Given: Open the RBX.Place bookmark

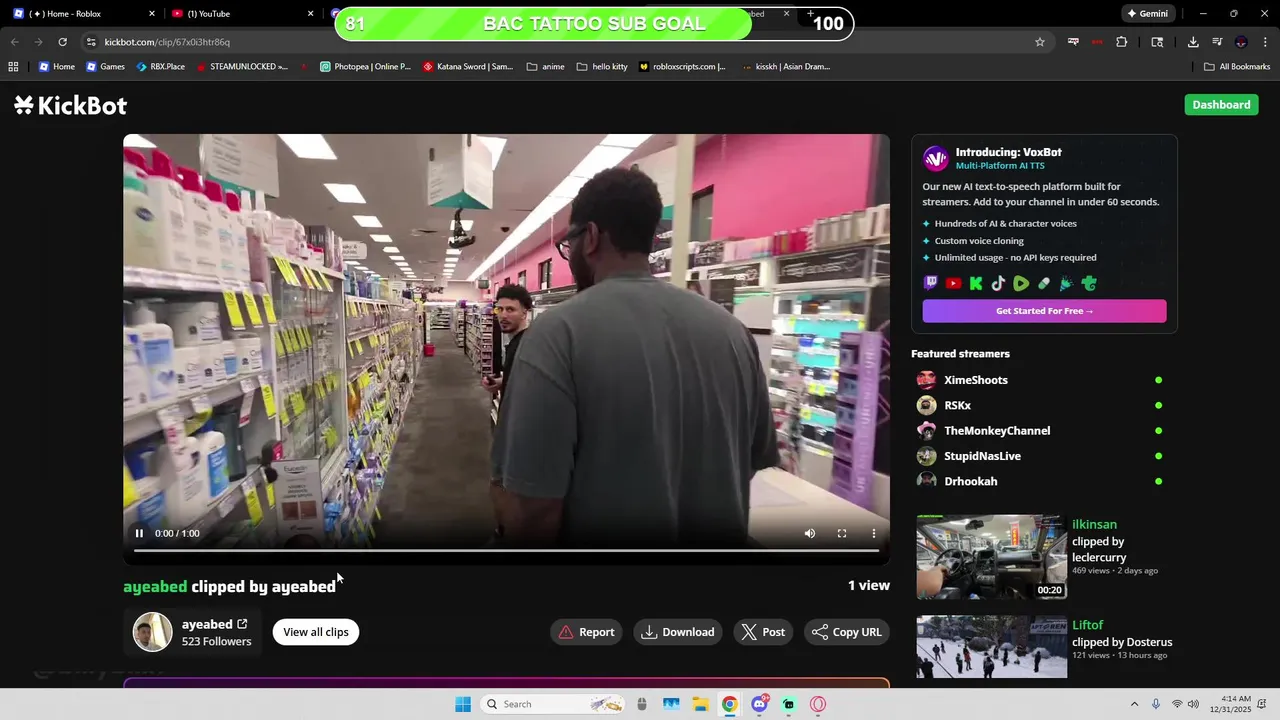Looking at the screenshot, I should click(160, 67).
